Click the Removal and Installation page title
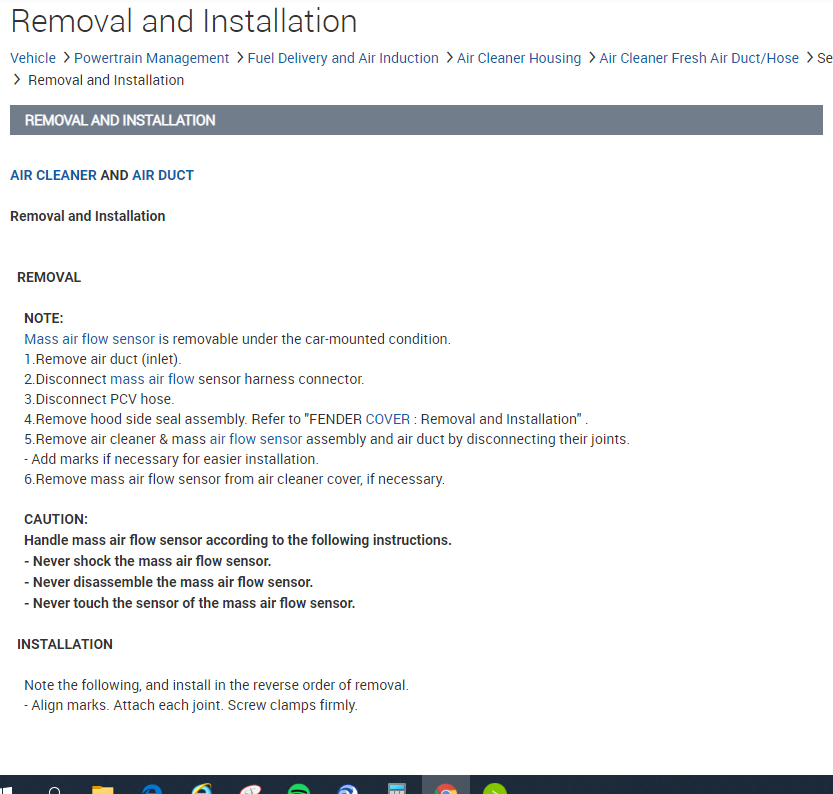833x794 pixels. pos(184,22)
